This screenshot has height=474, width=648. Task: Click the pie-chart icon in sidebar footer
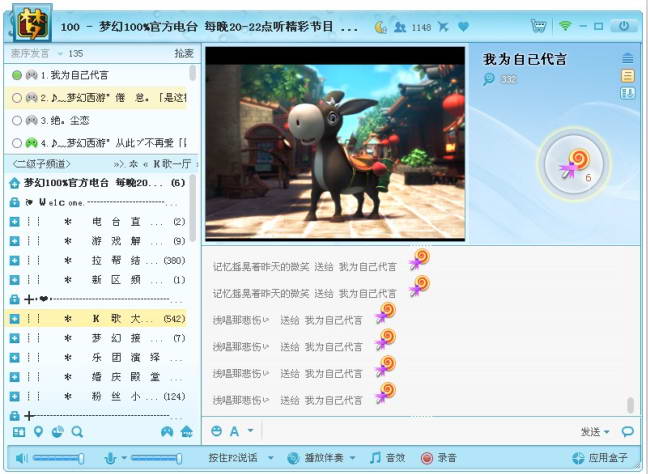coord(57,432)
